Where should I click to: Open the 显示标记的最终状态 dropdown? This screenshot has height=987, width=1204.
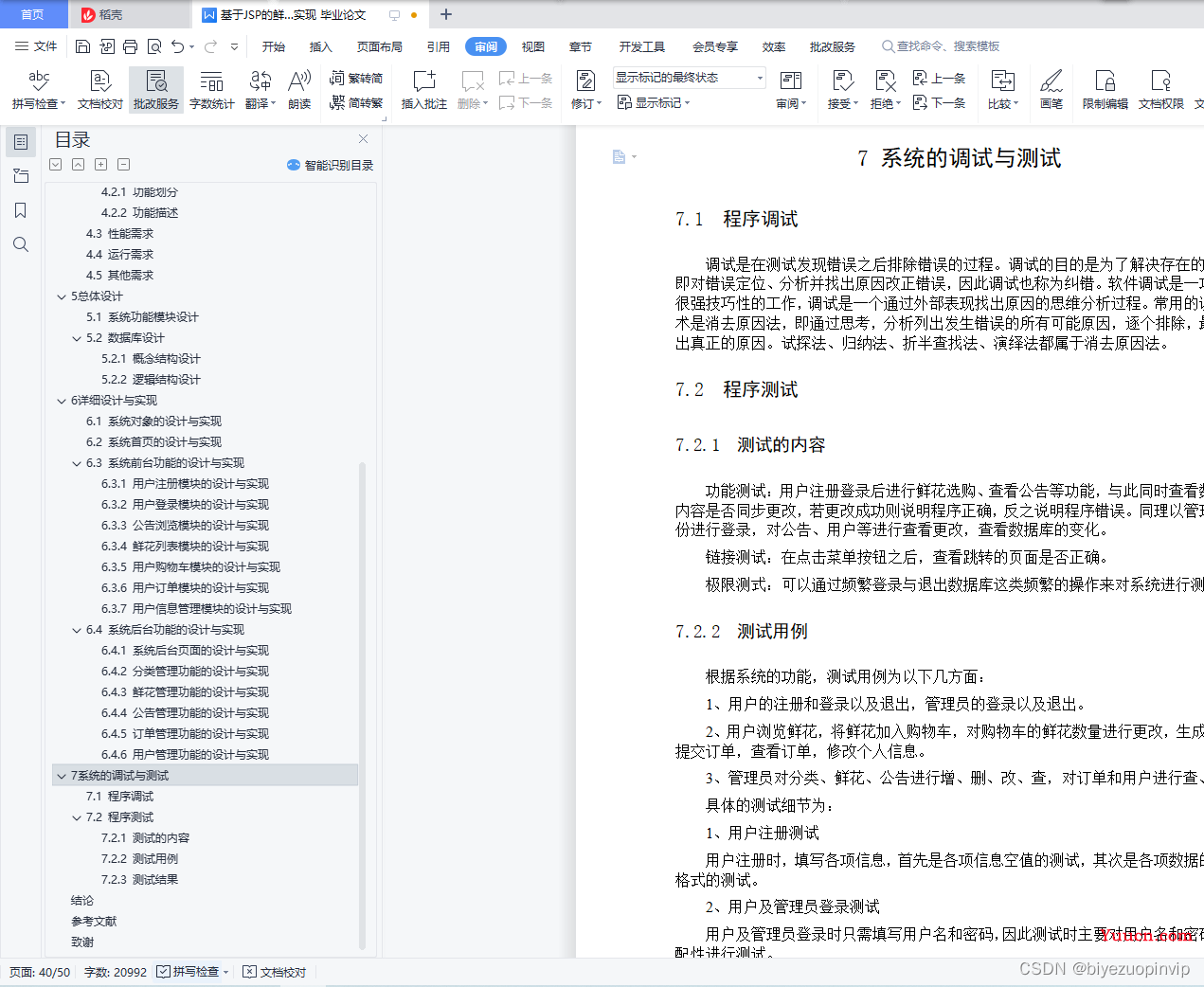click(690, 78)
